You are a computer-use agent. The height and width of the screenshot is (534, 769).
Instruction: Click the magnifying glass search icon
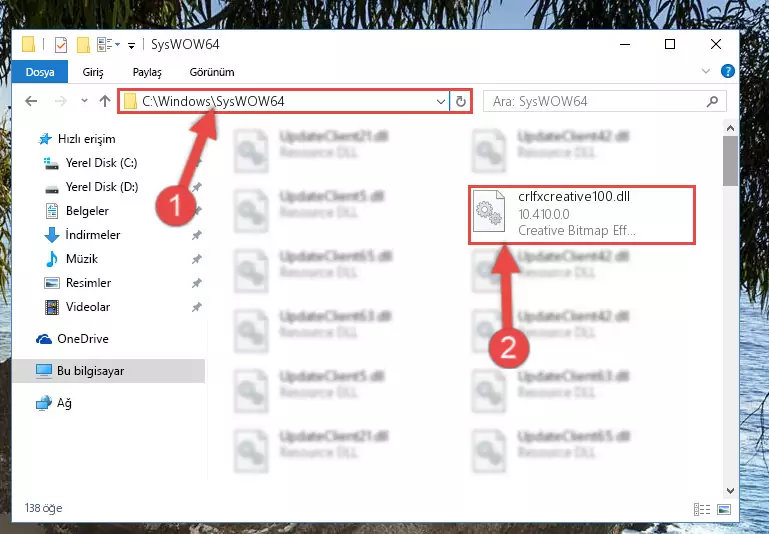tap(712, 102)
